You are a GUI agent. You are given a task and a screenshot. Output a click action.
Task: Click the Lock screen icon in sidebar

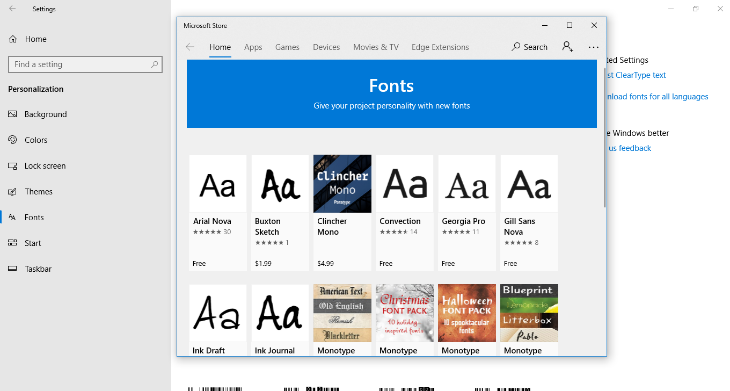click(13, 166)
